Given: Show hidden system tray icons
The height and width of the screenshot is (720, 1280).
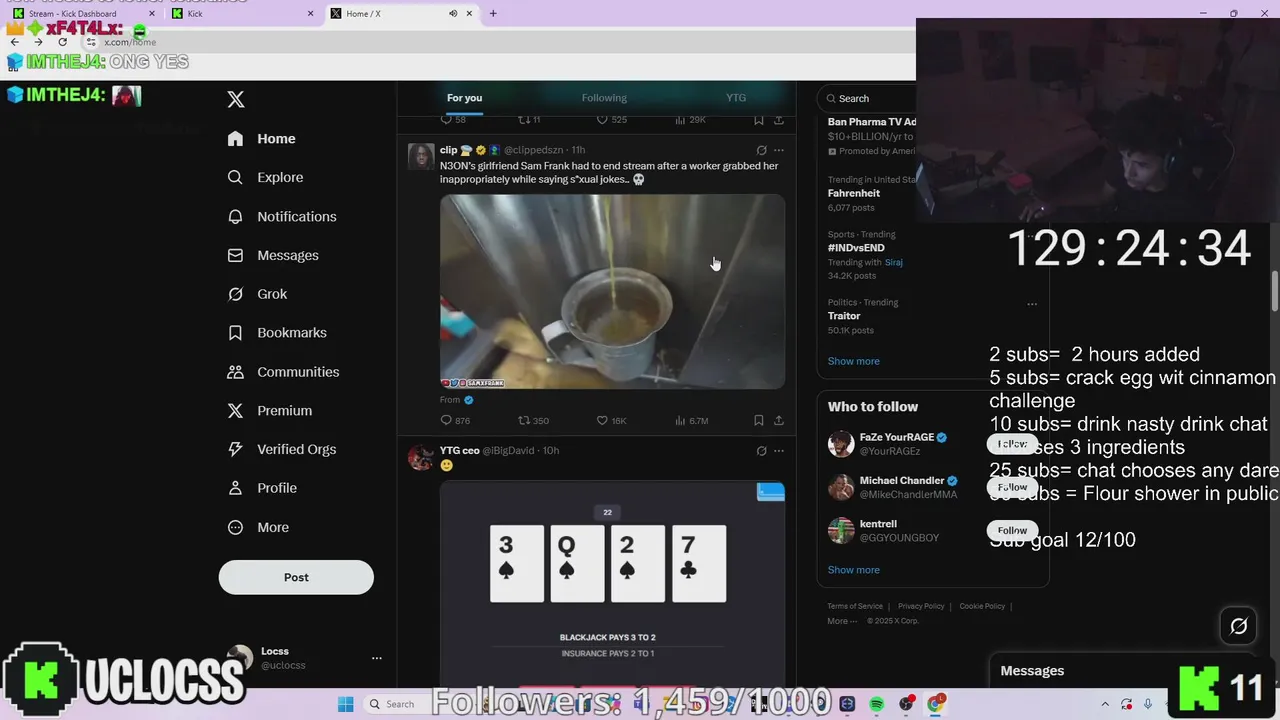Looking at the screenshot, I should click(x=1105, y=704).
